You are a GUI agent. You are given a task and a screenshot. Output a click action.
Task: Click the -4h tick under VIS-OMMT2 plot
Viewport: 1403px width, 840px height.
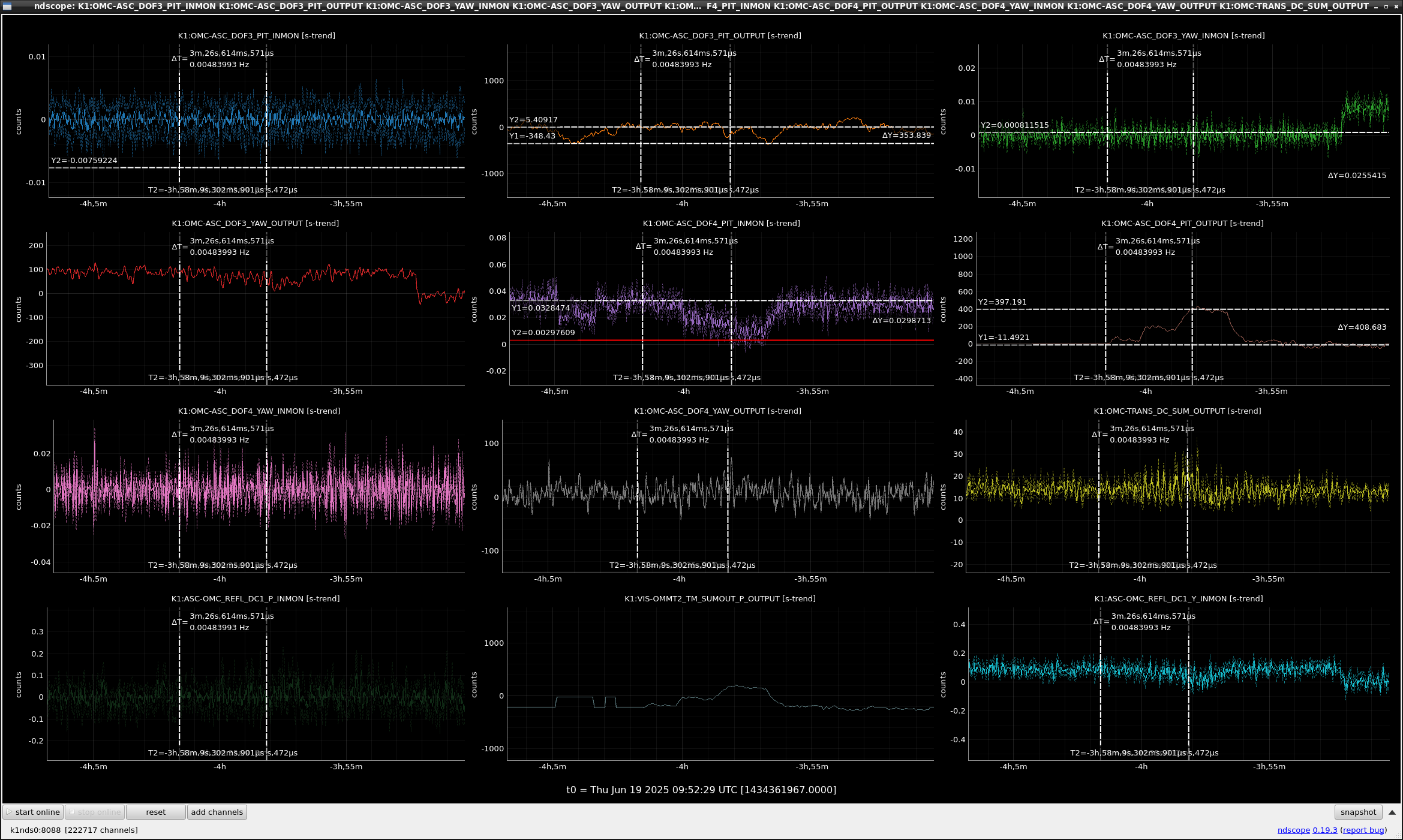(x=682, y=766)
